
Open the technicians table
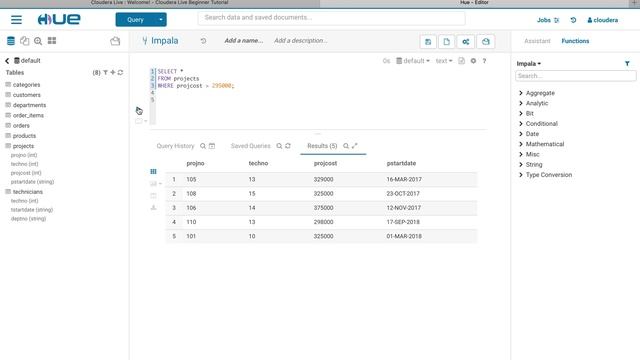click(x=27, y=191)
